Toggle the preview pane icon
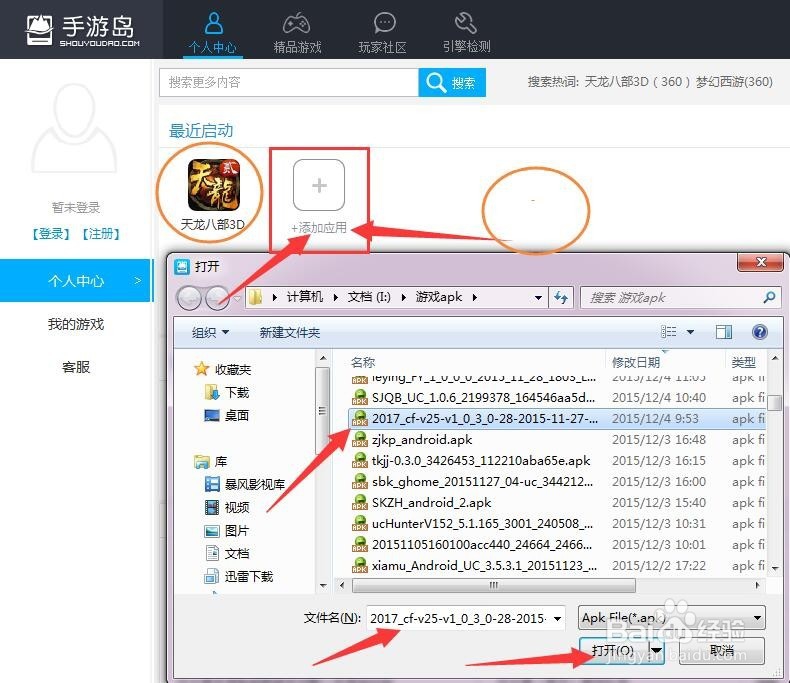The height and width of the screenshot is (683, 790). [x=723, y=331]
